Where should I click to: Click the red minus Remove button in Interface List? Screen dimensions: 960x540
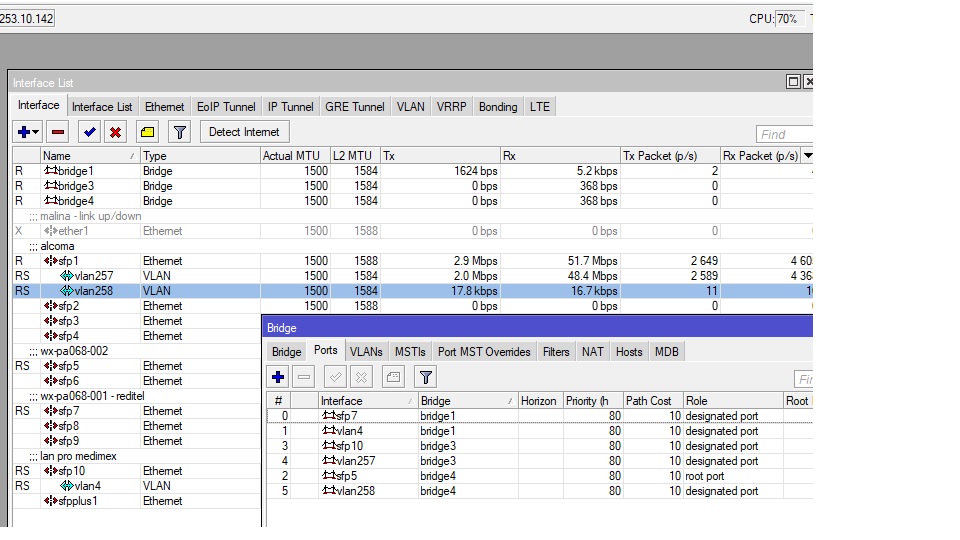(58, 132)
